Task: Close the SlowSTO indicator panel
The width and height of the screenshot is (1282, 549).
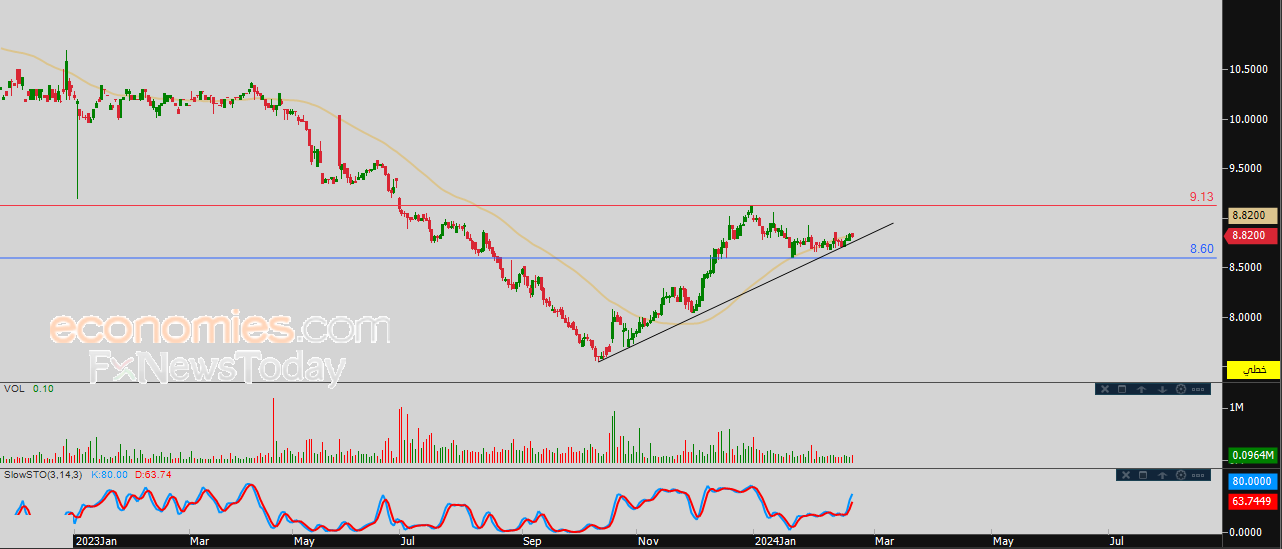Action: [1124, 475]
